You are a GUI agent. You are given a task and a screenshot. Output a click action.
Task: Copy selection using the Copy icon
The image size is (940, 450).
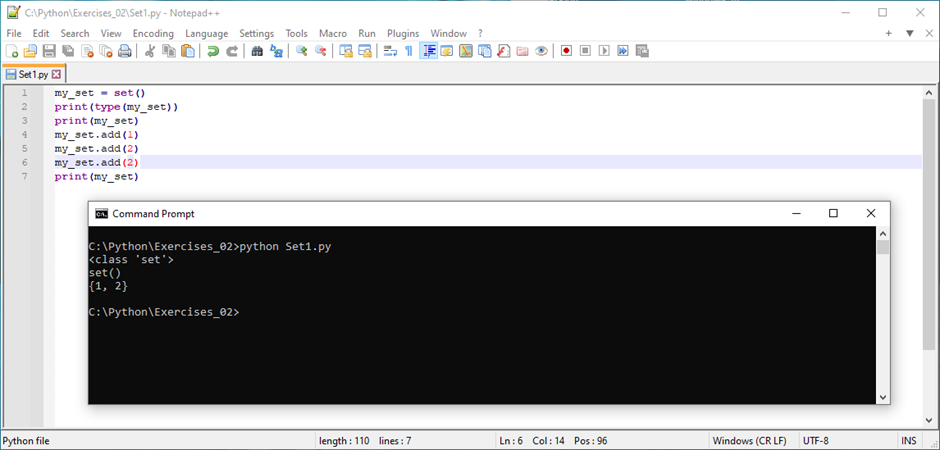tap(168, 51)
